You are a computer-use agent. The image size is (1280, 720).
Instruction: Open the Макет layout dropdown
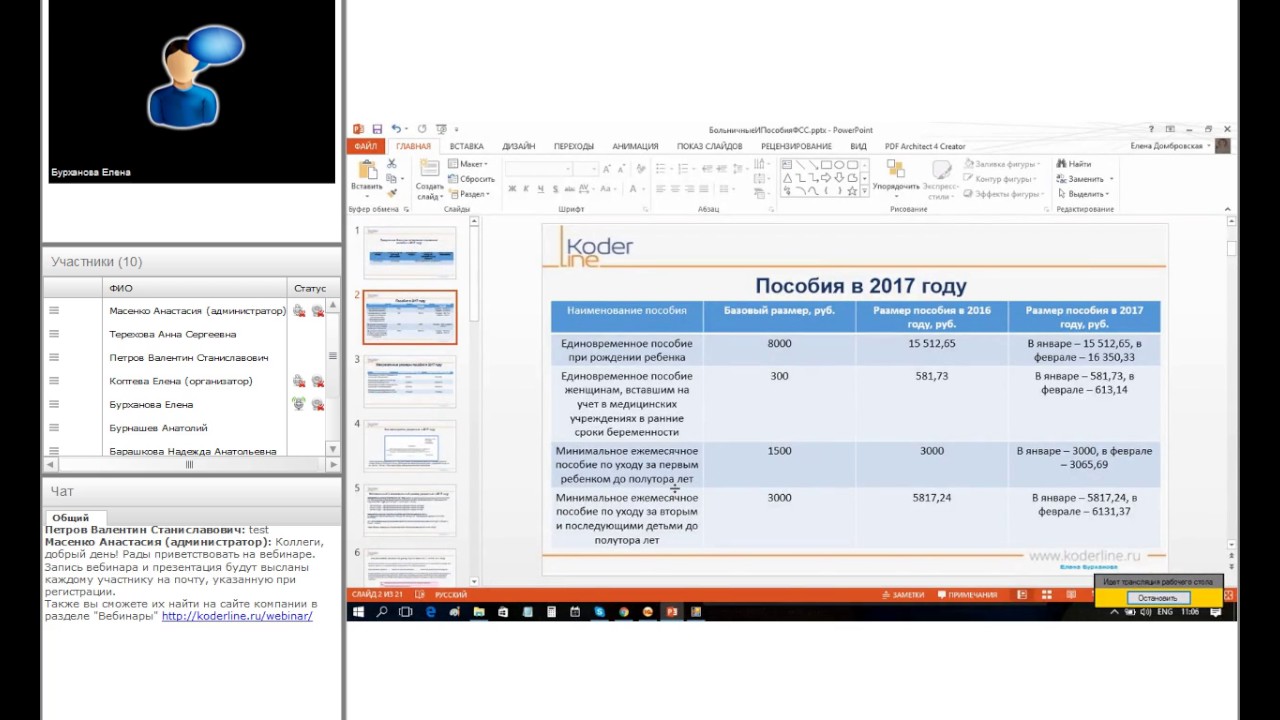[467, 164]
